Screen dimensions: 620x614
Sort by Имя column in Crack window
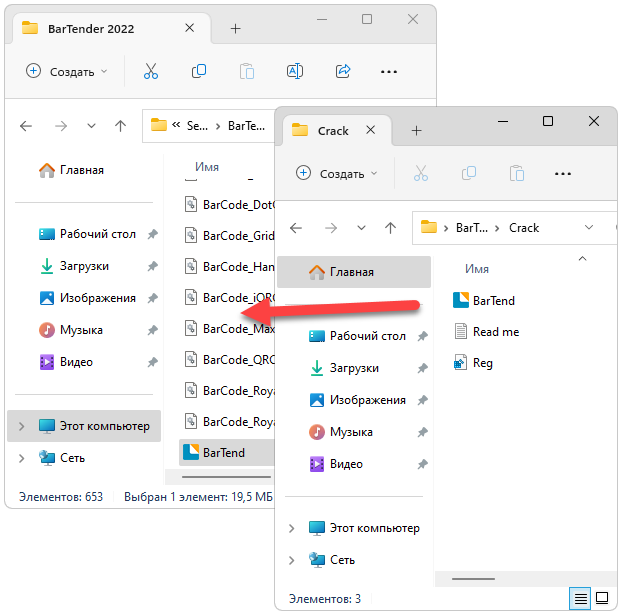[x=476, y=269]
